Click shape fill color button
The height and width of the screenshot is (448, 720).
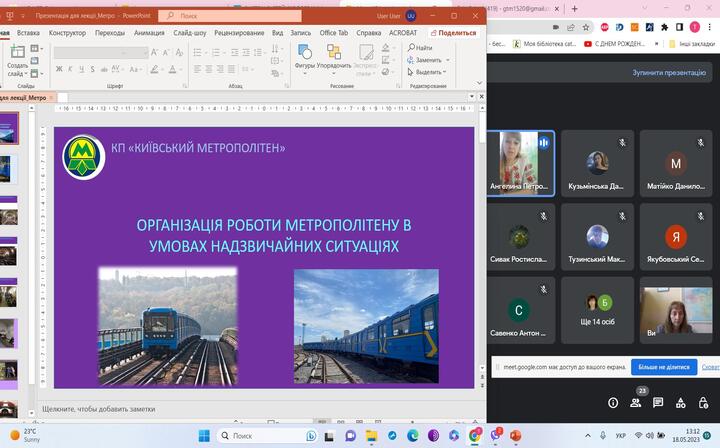386,48
